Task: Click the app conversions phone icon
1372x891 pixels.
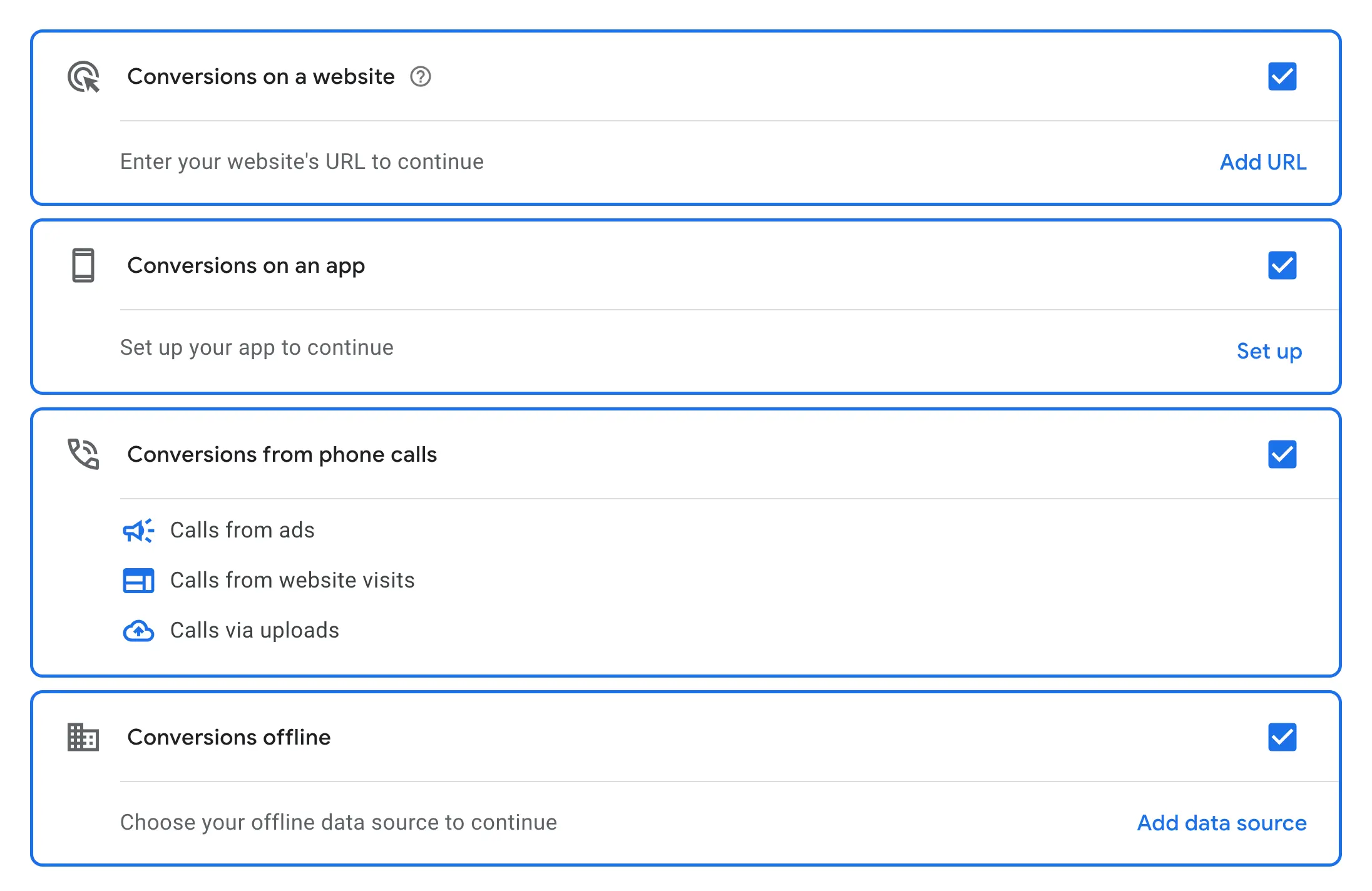Action: coord(83,265)
